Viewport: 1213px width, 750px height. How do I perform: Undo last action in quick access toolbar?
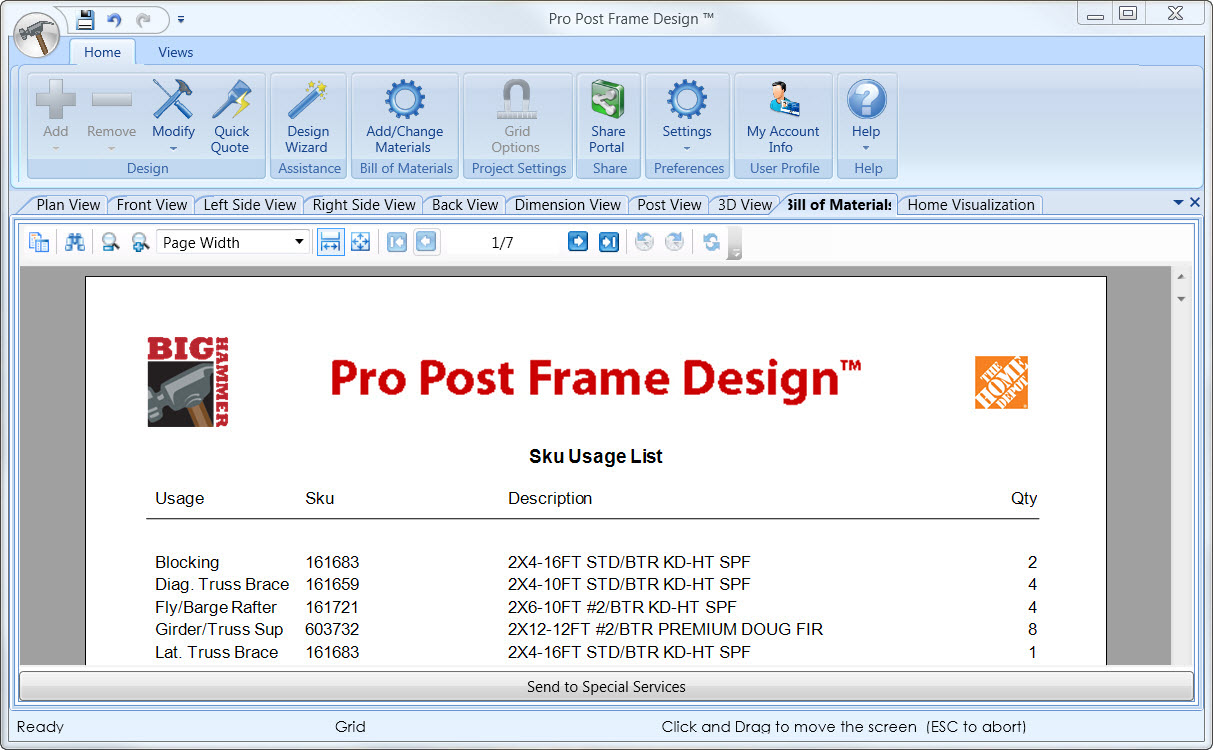click(114, 19)
